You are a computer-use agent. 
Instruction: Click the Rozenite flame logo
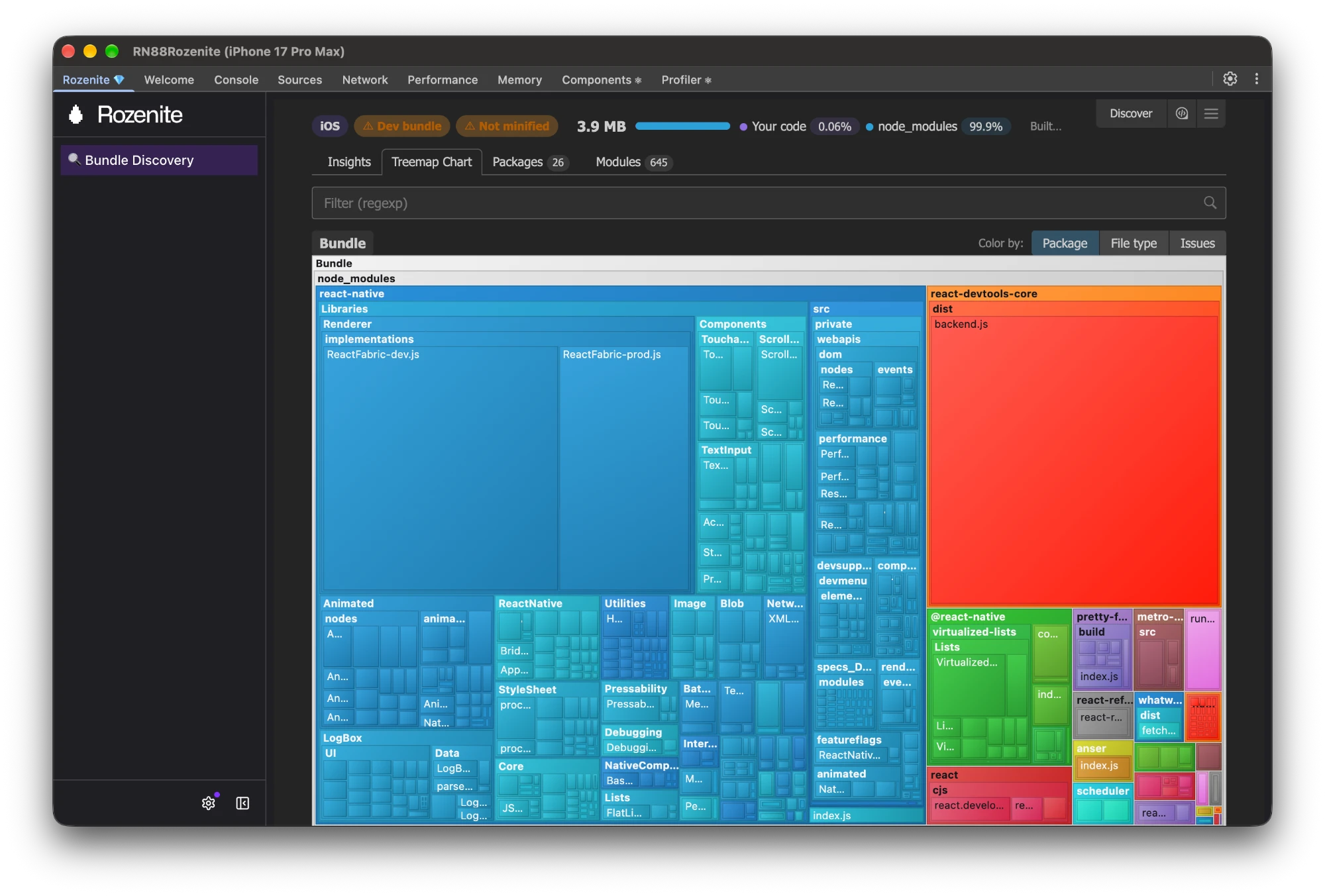pyautogui.click(x=76, y=115)
